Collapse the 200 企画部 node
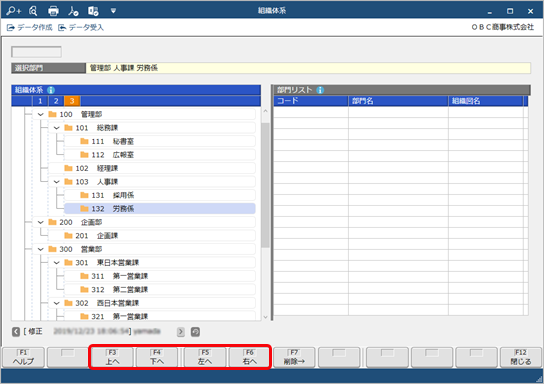 click(x=41, y=222)
